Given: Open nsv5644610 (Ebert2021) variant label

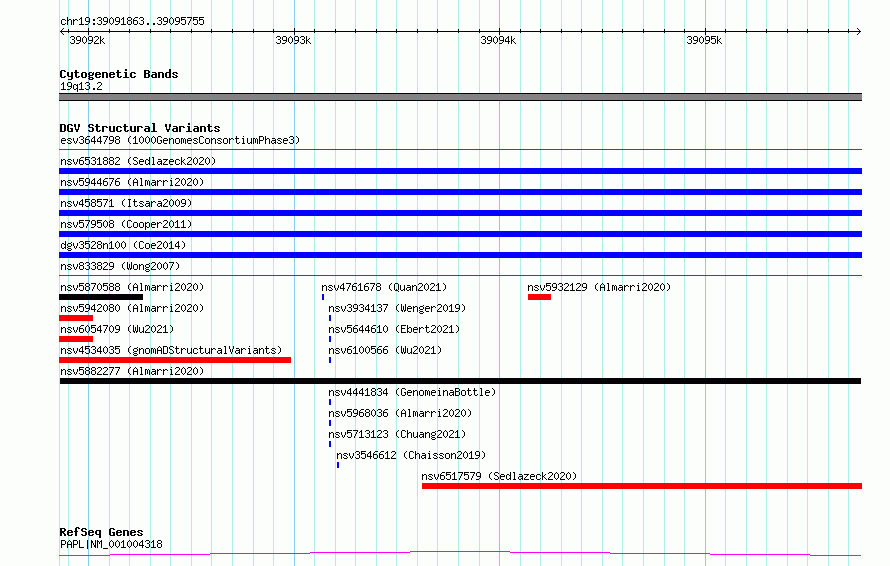Looking at the screenshot, I should coord(394,329).
